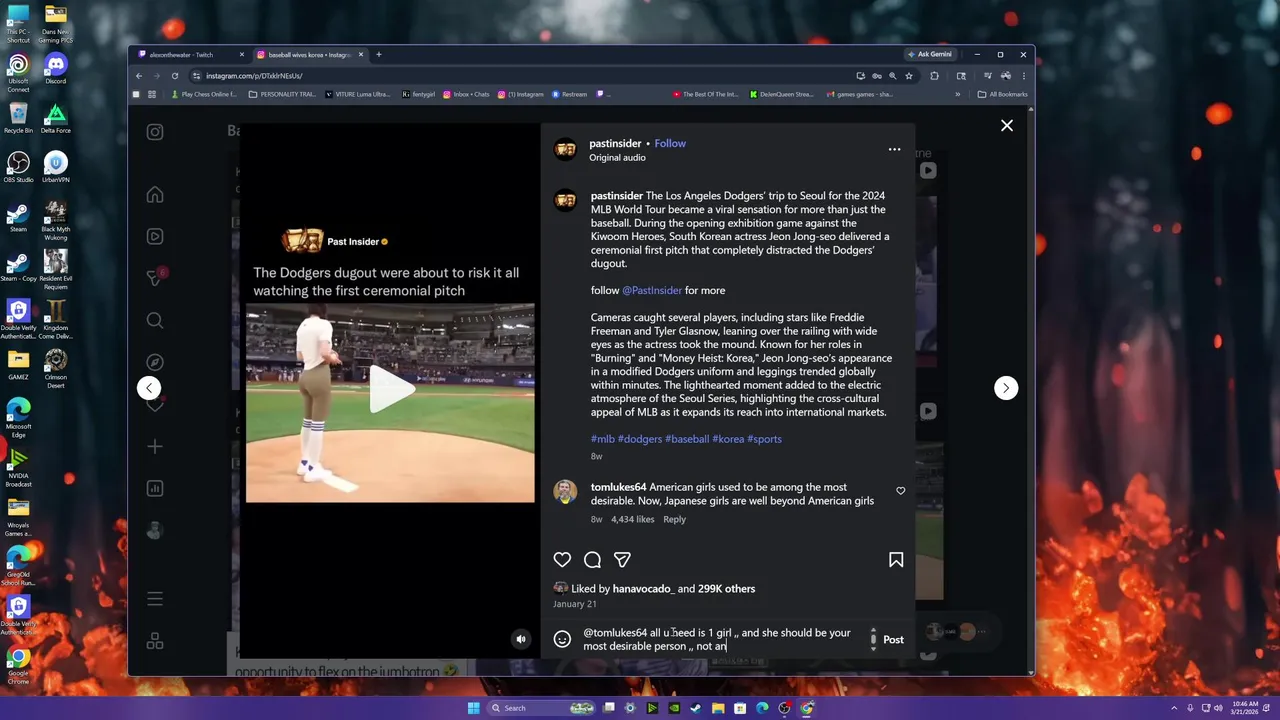Open pastinsider profile picture in header

click(566, 150)
